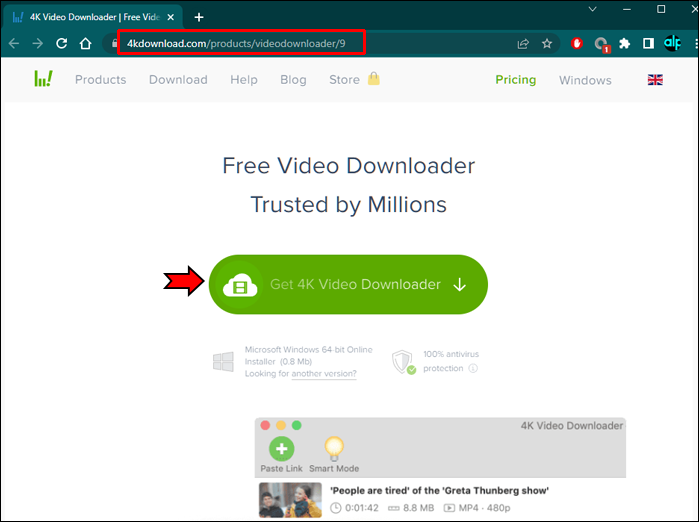
Task: Open the Download menu item
Action: click(x=178, y=79)
